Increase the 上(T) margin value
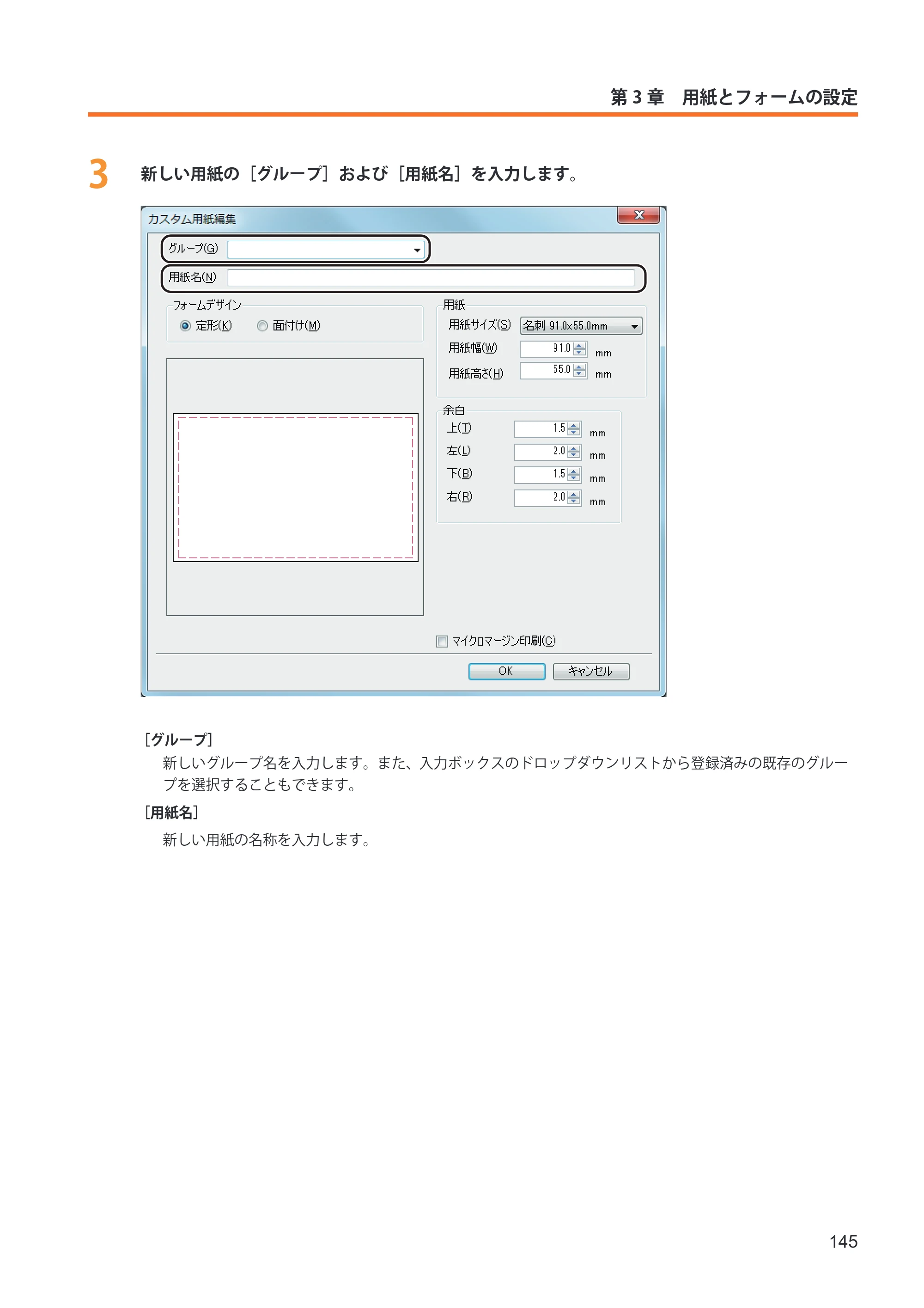This screenshot has height=1308, width=924. (574, 426)
